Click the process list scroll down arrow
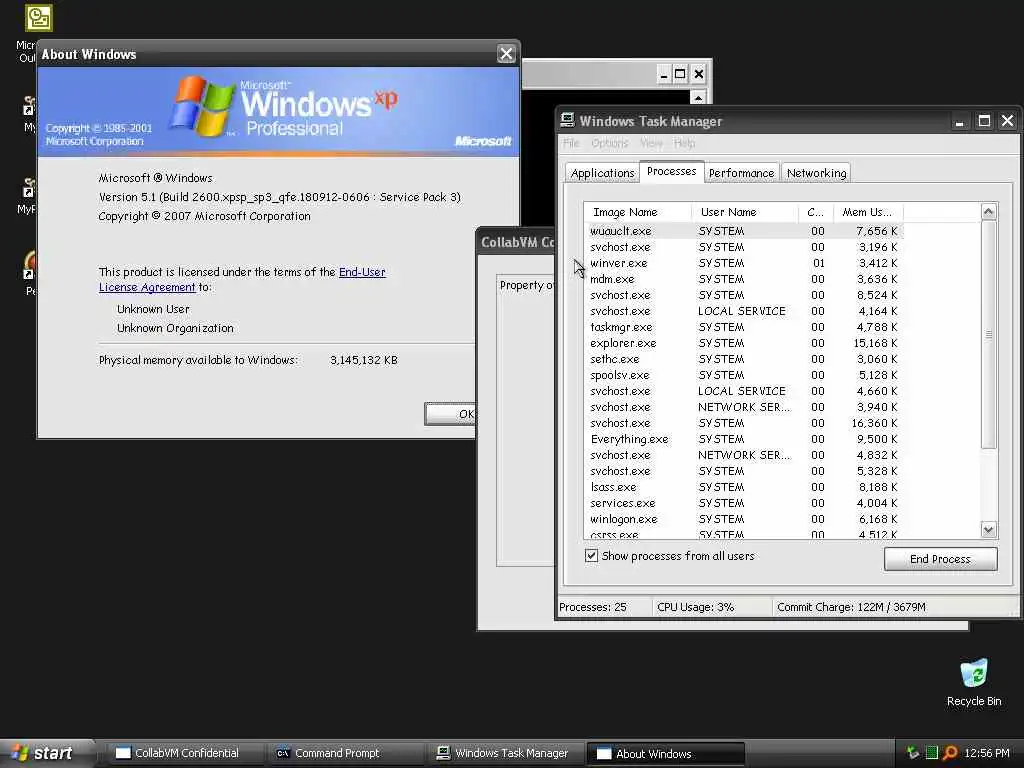 coord(988,530)
